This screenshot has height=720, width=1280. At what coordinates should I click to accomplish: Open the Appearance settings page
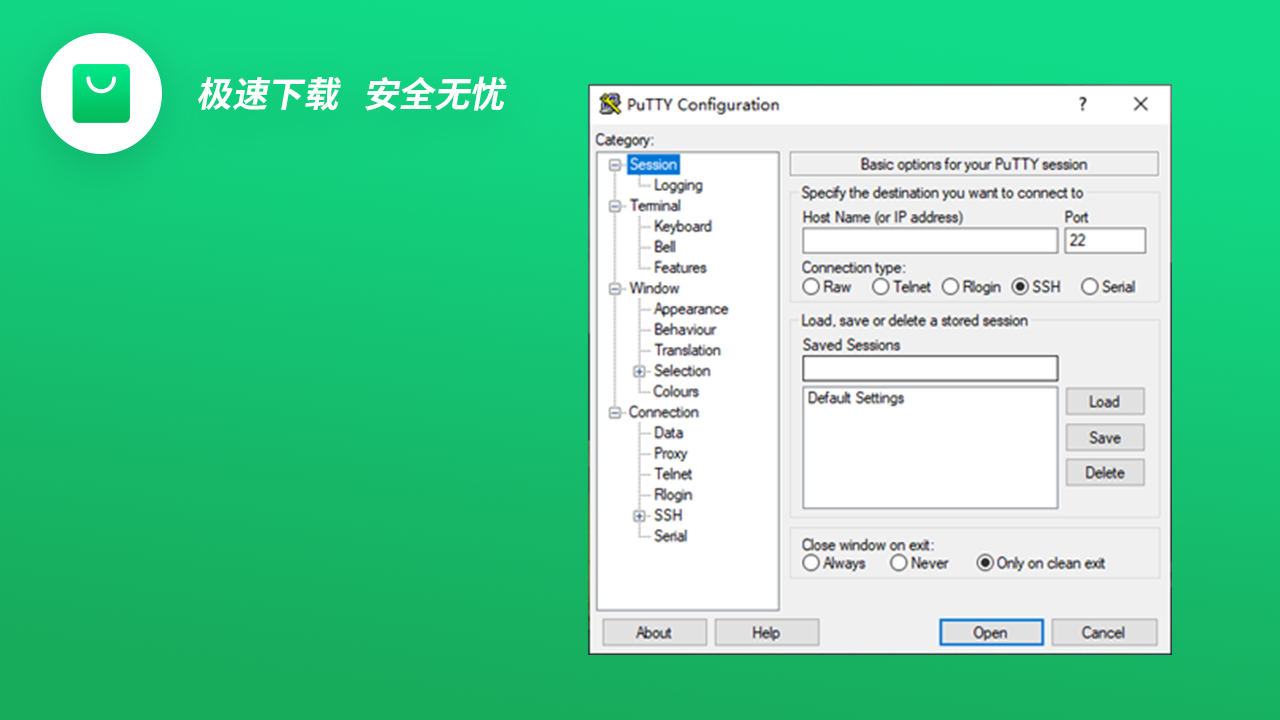[690, 308]
